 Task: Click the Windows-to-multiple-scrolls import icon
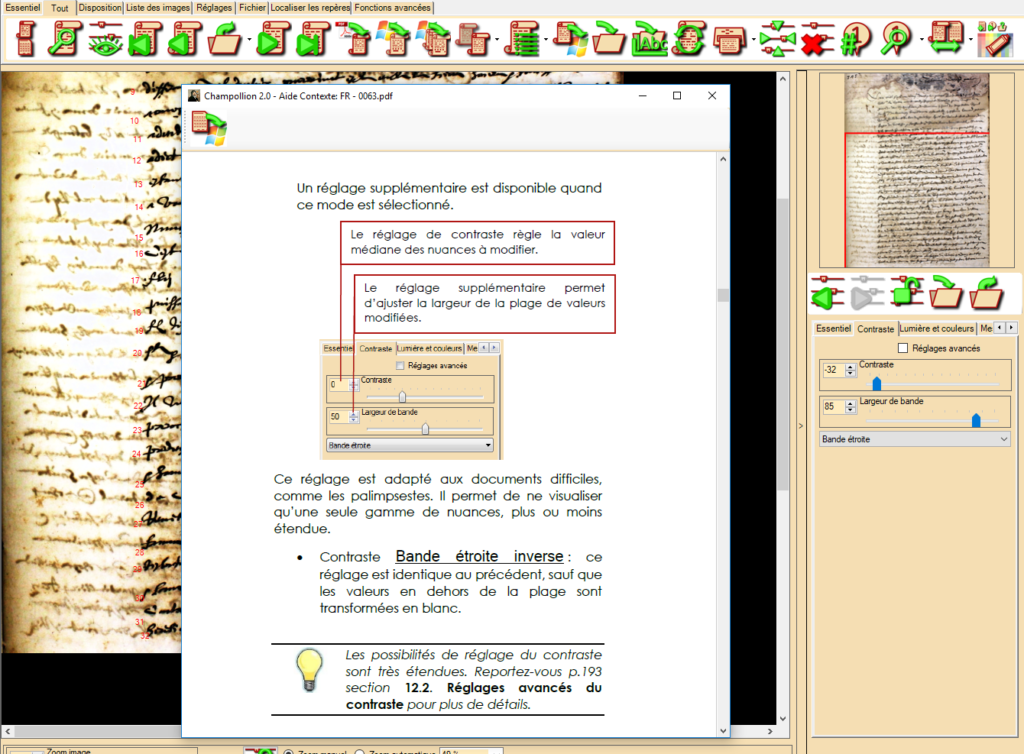(x=434, y=39)
